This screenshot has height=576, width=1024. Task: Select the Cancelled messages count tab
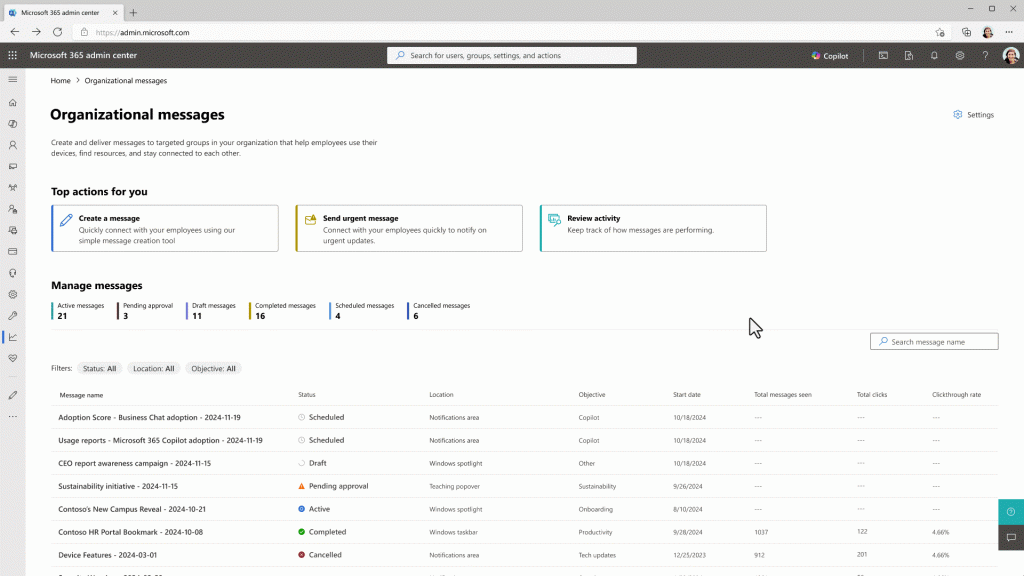[439, 311]
